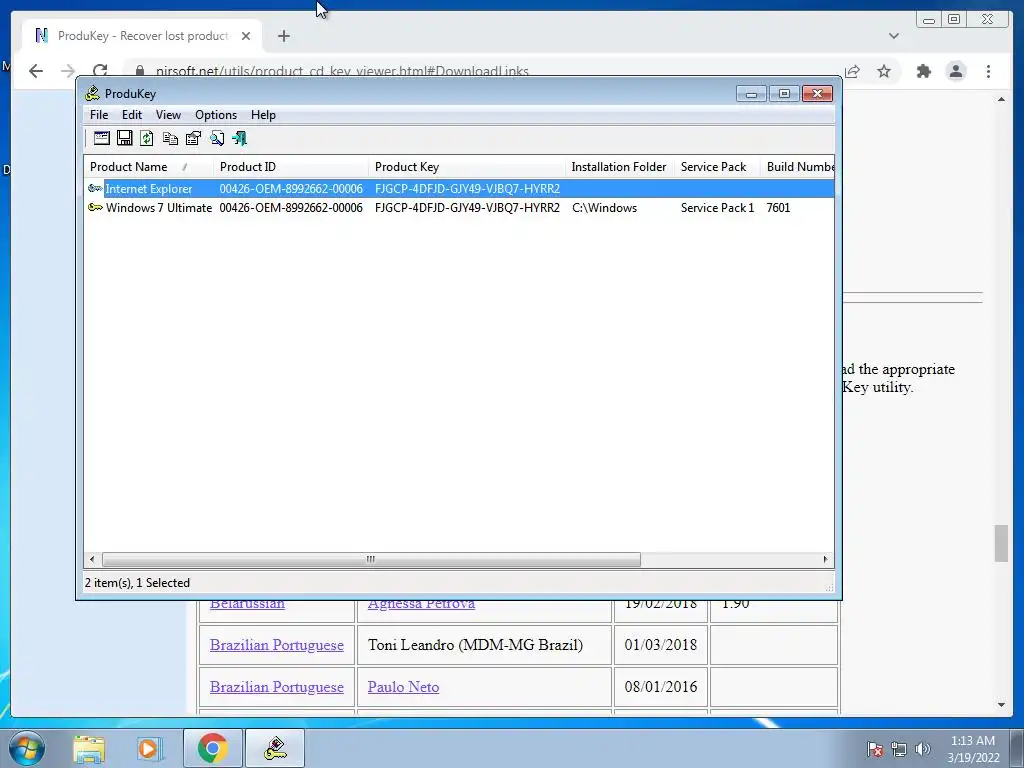Click ProduKey taskbar button
Screen dimensions: 1024x768
tap(275, 748)
